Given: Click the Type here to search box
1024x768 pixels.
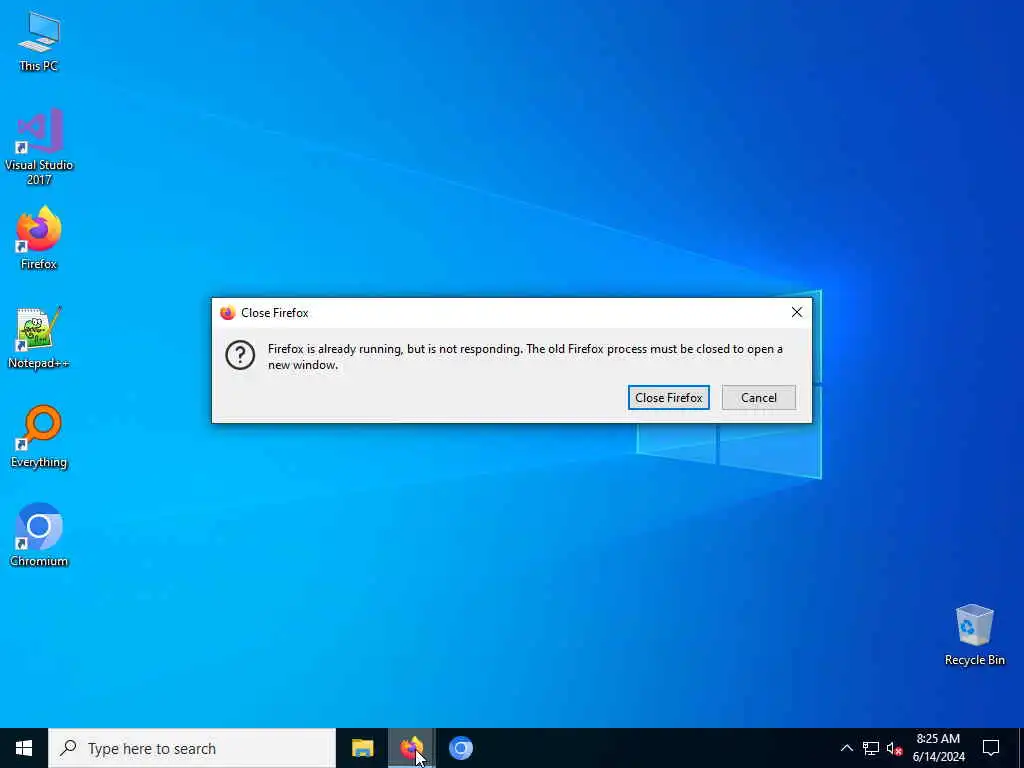Looking at the screenshot, I should coord(192,748).
